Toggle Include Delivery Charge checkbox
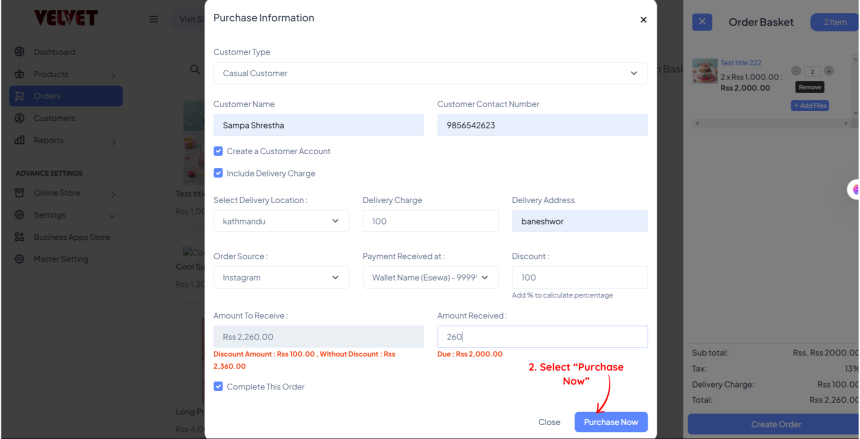This screenshot has width=860, height=439. click(219, 173)
